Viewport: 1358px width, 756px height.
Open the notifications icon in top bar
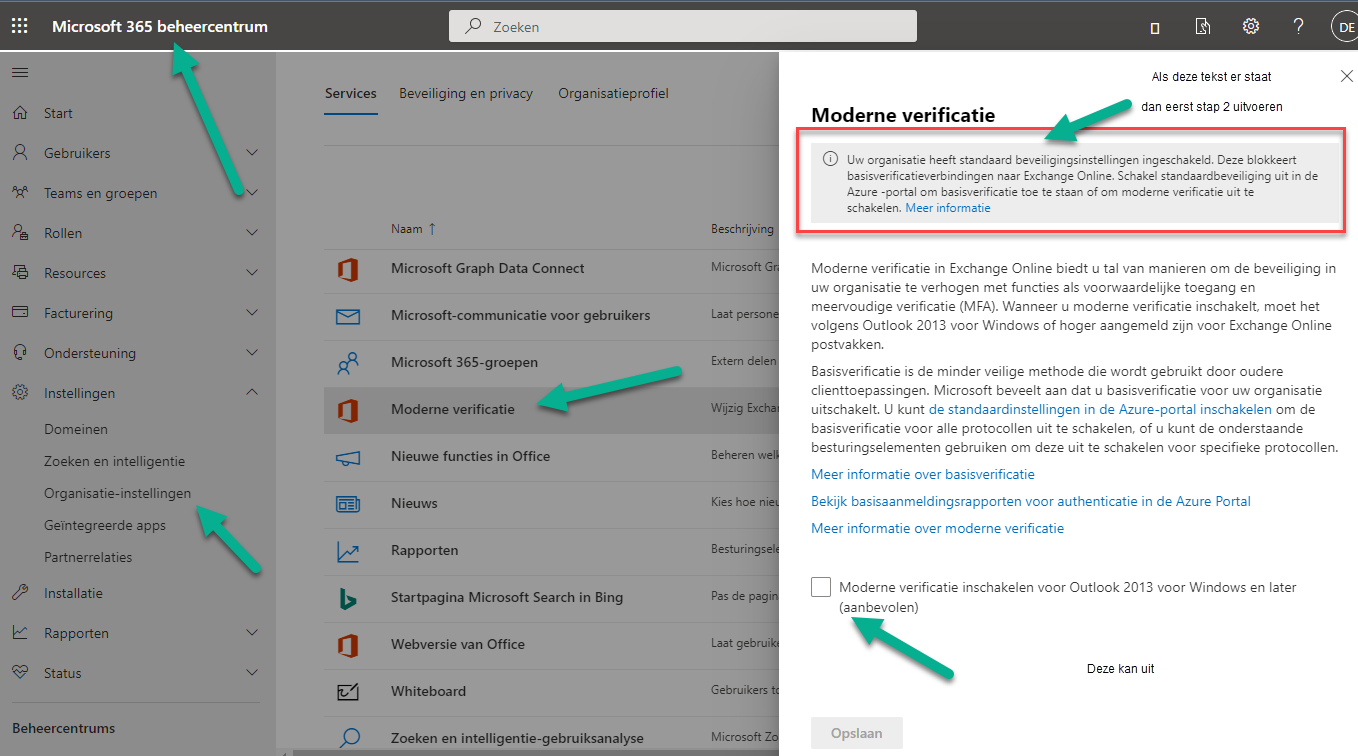click(x=1155, y=28)
